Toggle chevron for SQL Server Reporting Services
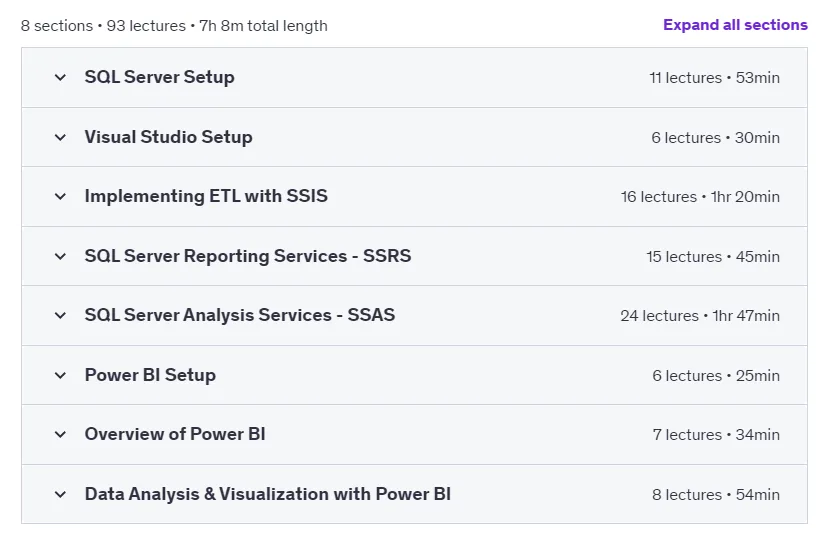This screenshot has width=835, height=535. [x=60, y=257]
